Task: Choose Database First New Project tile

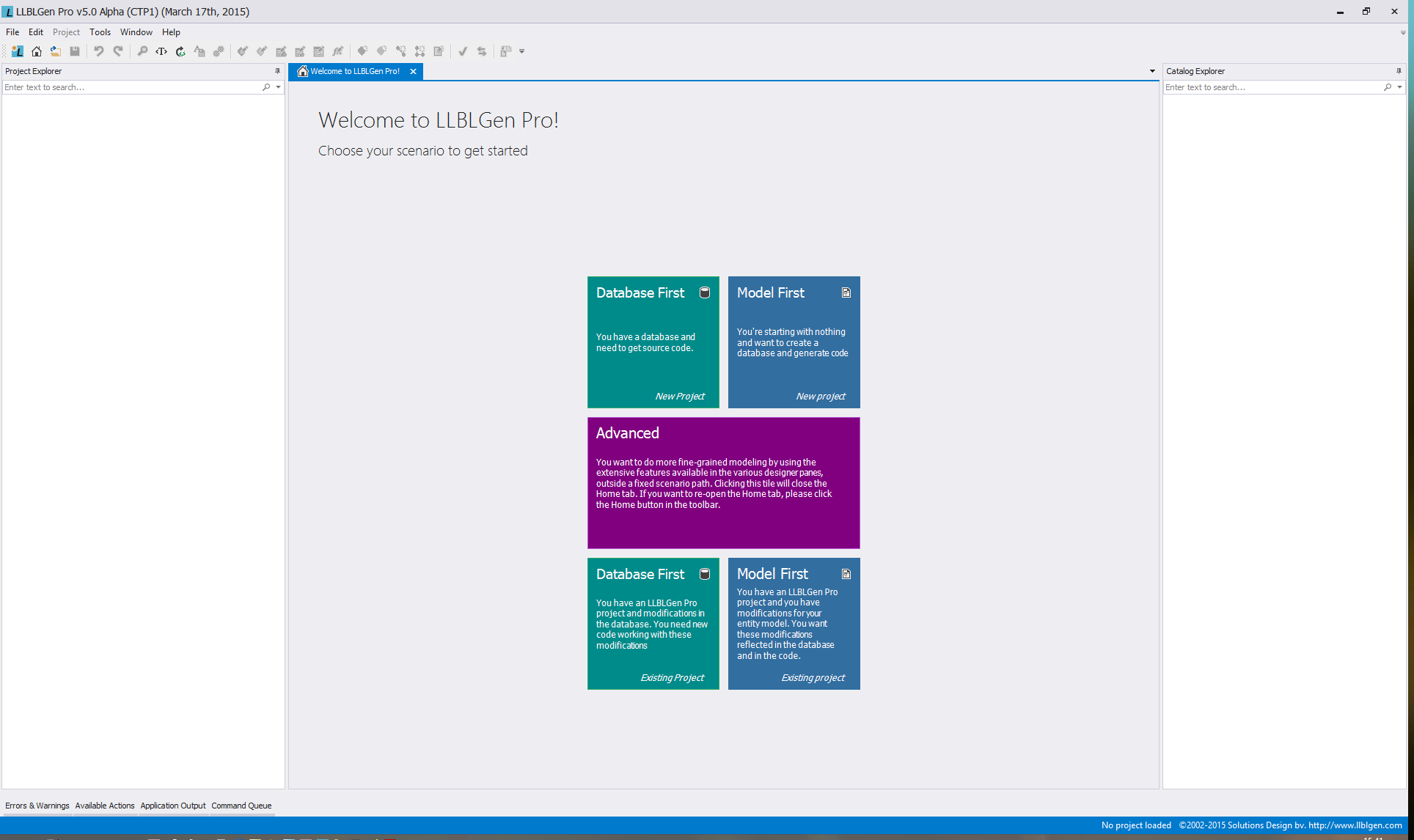Action: (653, 342)
